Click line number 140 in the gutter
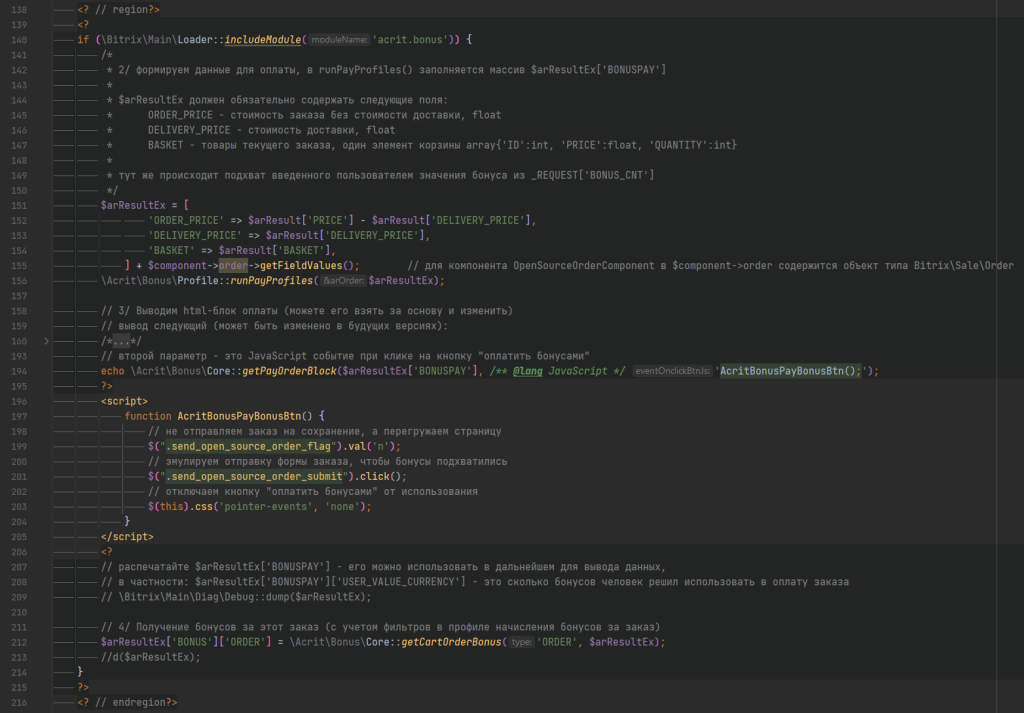Viewport: 1024px width, 713px height. coord(19,40)
